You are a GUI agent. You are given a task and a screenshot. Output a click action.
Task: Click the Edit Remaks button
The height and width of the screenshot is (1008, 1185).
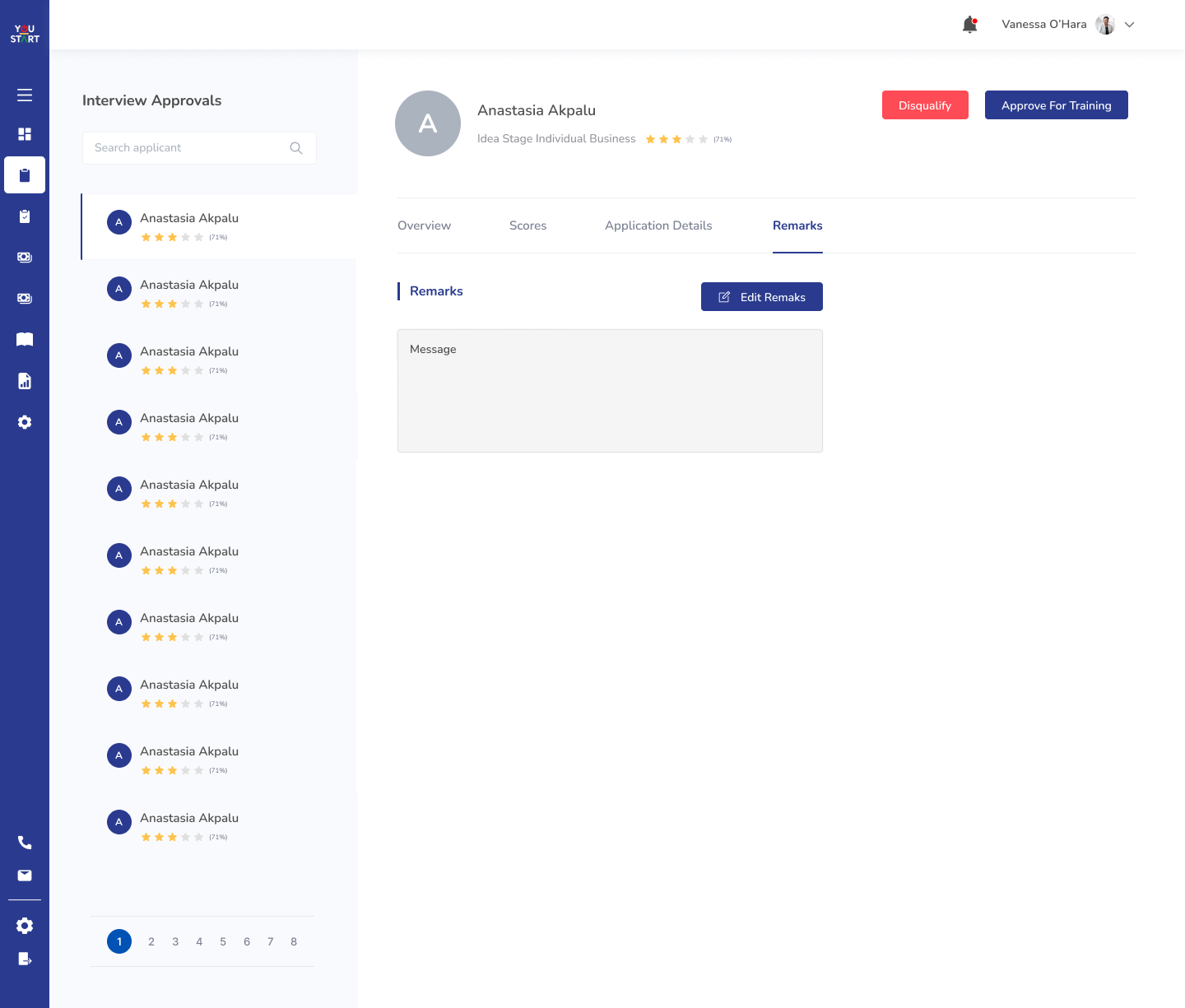pyautogui.click(x=761, y=297)
